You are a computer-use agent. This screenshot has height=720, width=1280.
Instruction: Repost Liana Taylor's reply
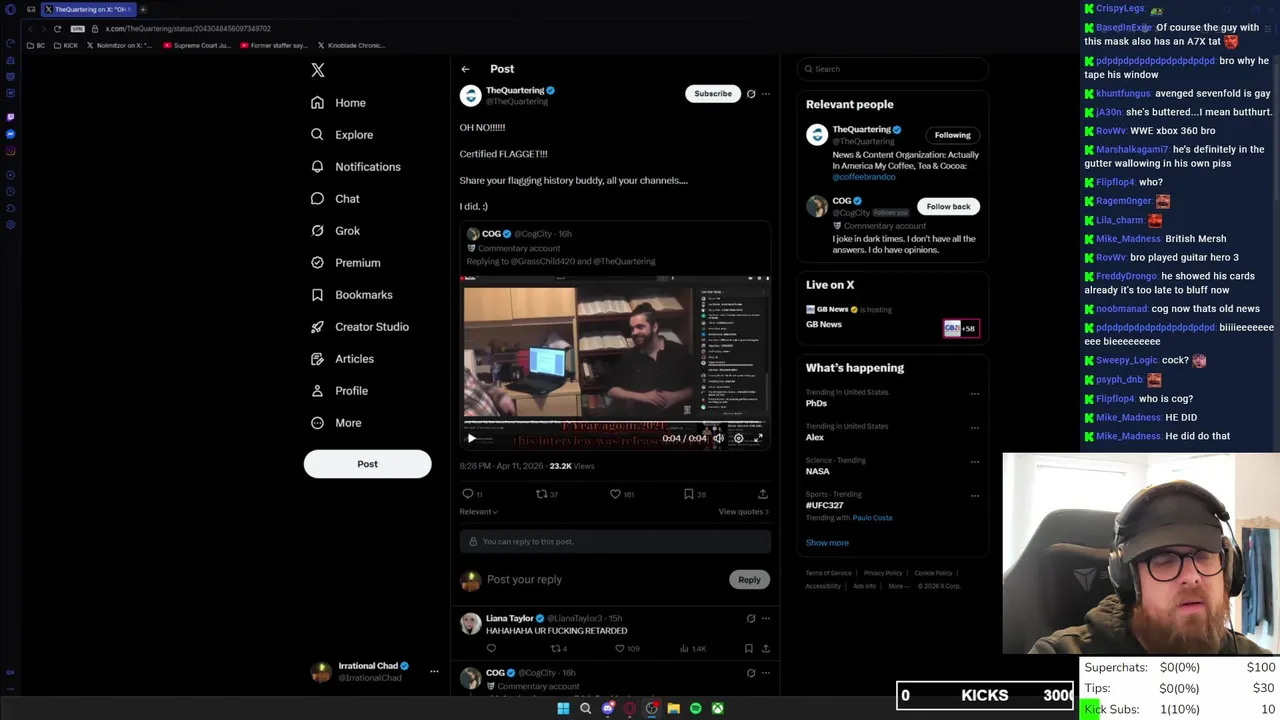click(x=559, y=649)
